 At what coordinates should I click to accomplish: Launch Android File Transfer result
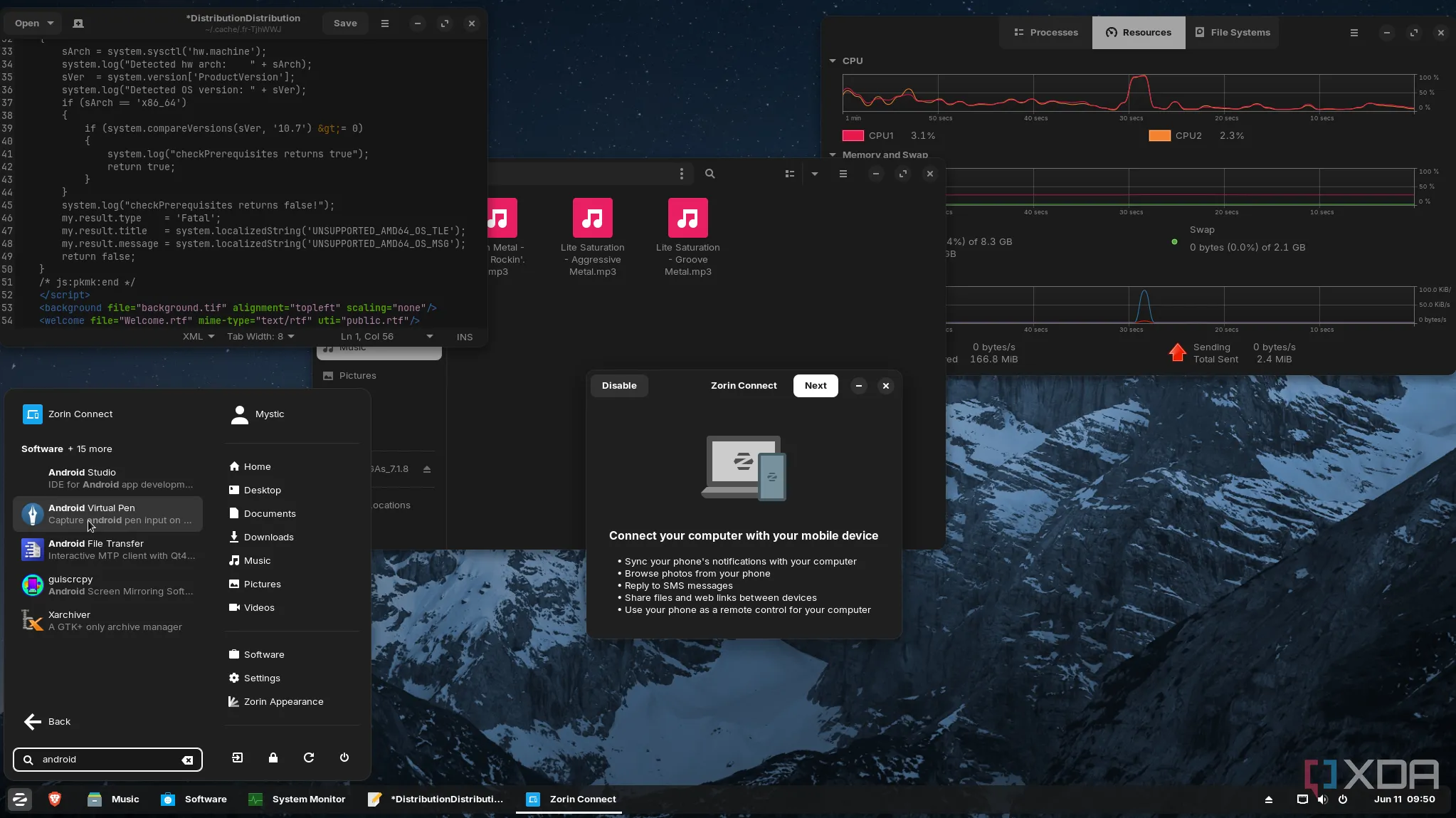[x=108, y=550]
